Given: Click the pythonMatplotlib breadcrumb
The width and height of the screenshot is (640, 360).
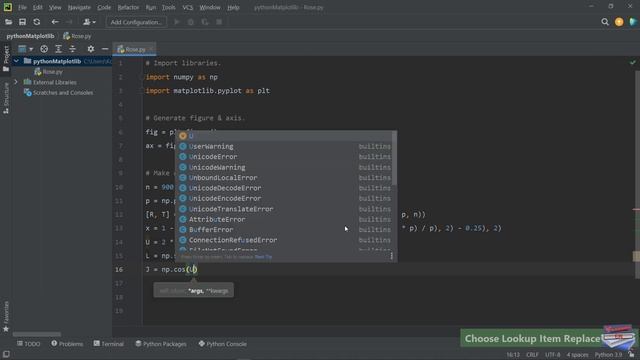Looking at the screenshot, I should (30, 36).
